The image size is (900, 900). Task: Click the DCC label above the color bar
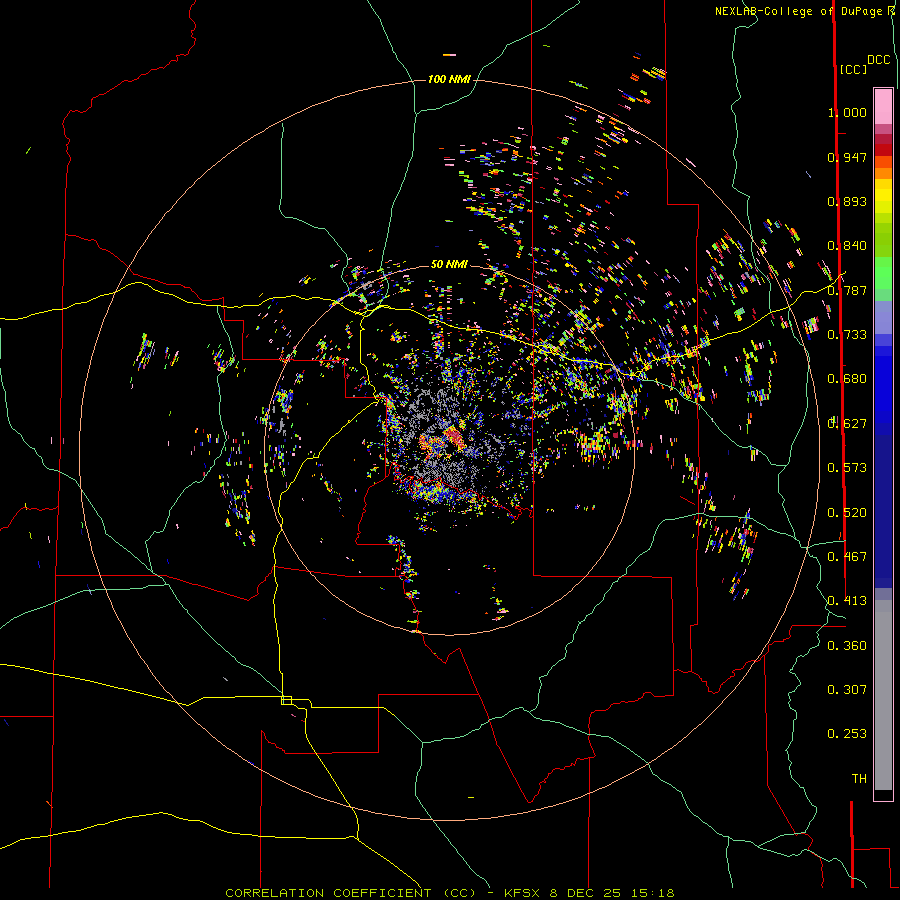pyautogui.click(x=879, y=60)
